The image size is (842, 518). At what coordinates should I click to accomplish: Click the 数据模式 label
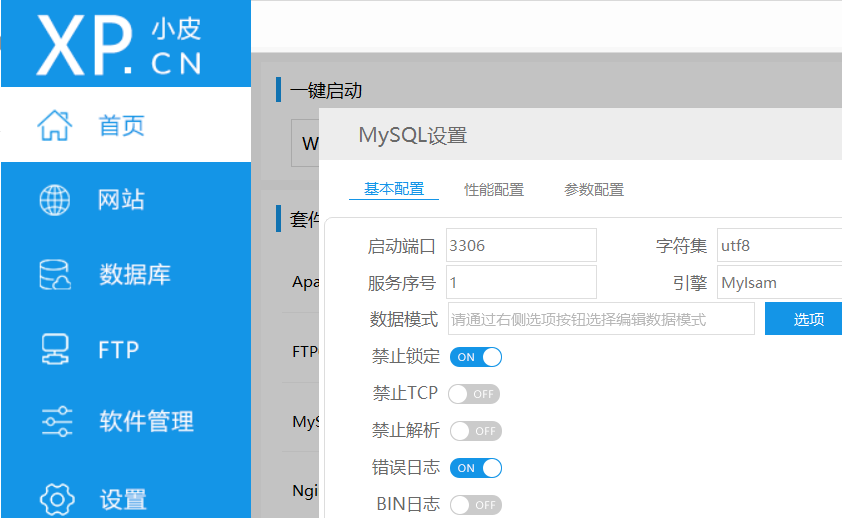(x=403, y=319)
